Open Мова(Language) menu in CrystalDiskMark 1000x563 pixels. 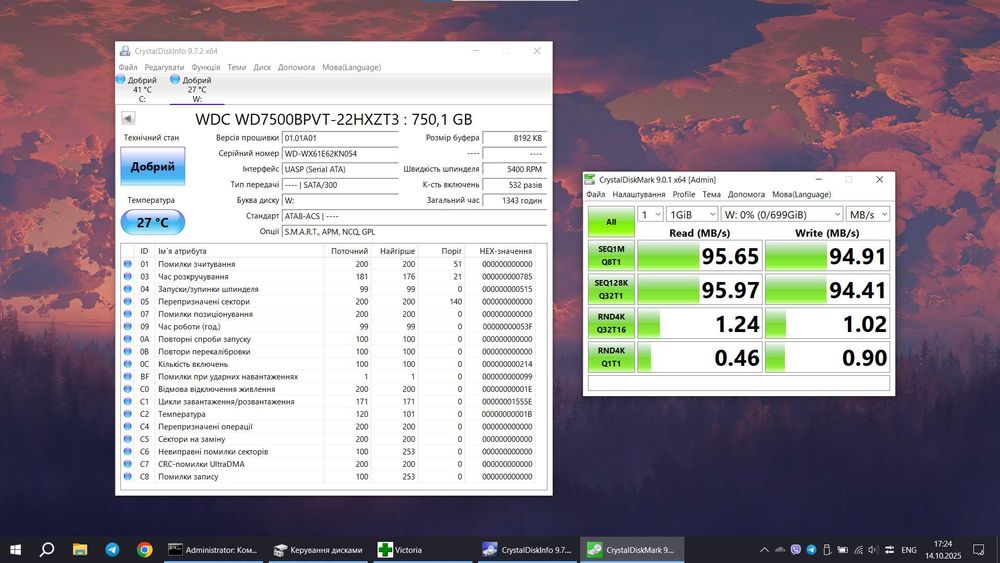(802, 194)
